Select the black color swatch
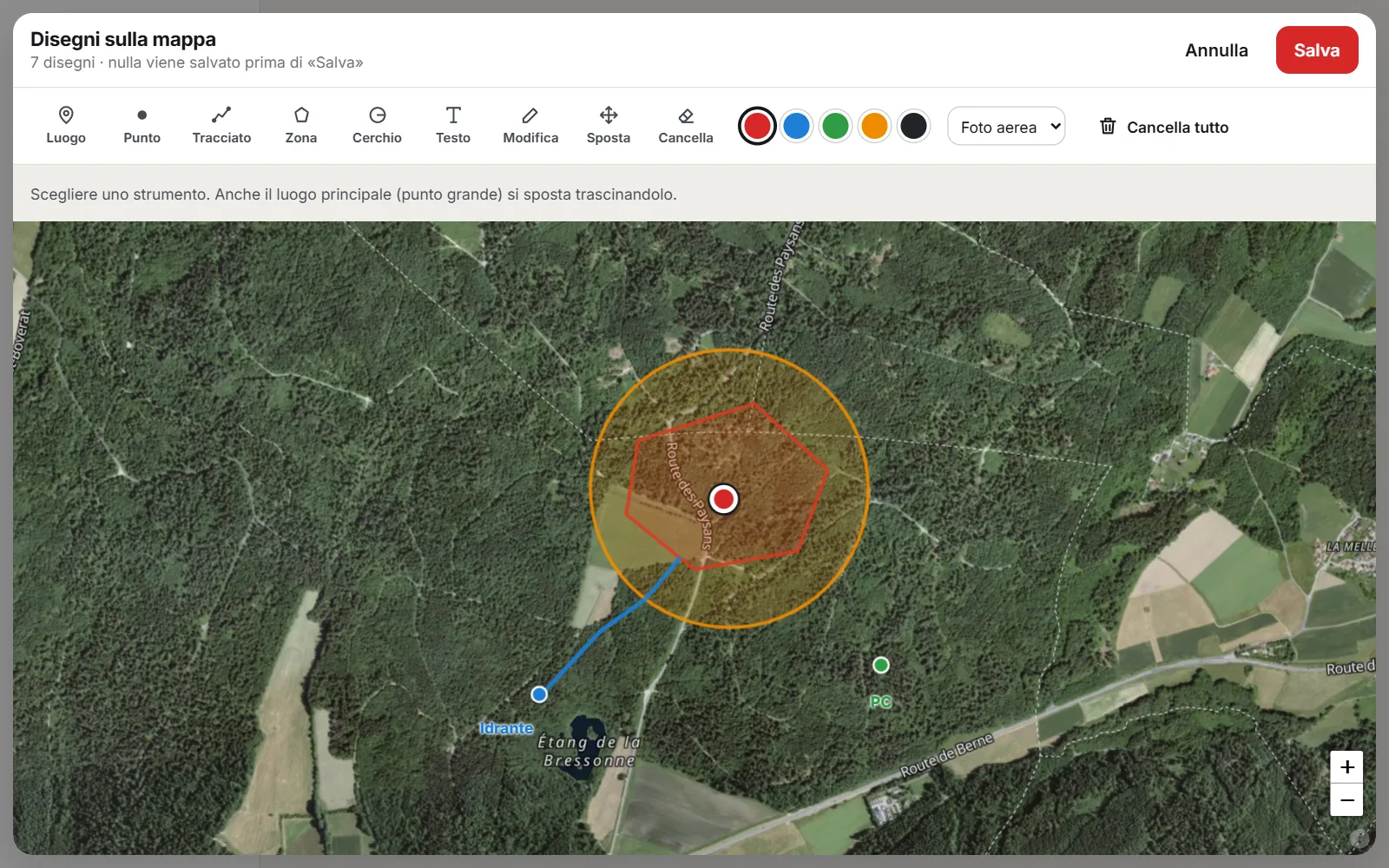The image size is (1389, 868). coord(913,126)
